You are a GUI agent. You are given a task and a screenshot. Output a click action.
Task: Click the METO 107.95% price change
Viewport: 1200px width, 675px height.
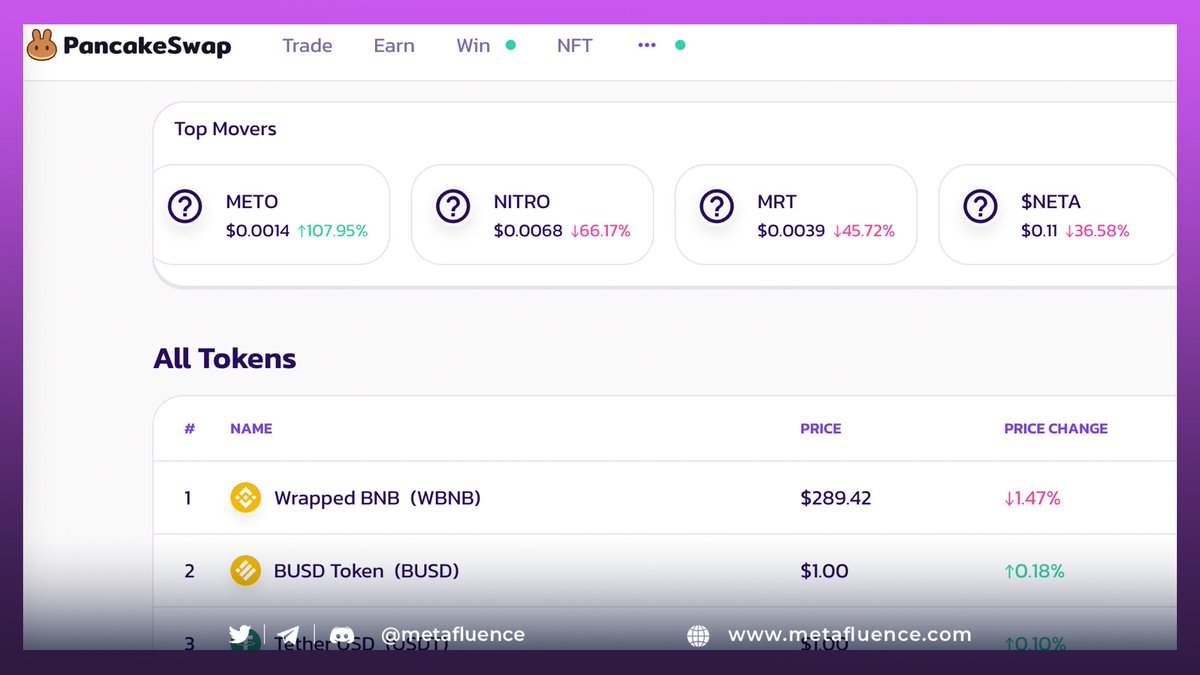coord(333,231)
